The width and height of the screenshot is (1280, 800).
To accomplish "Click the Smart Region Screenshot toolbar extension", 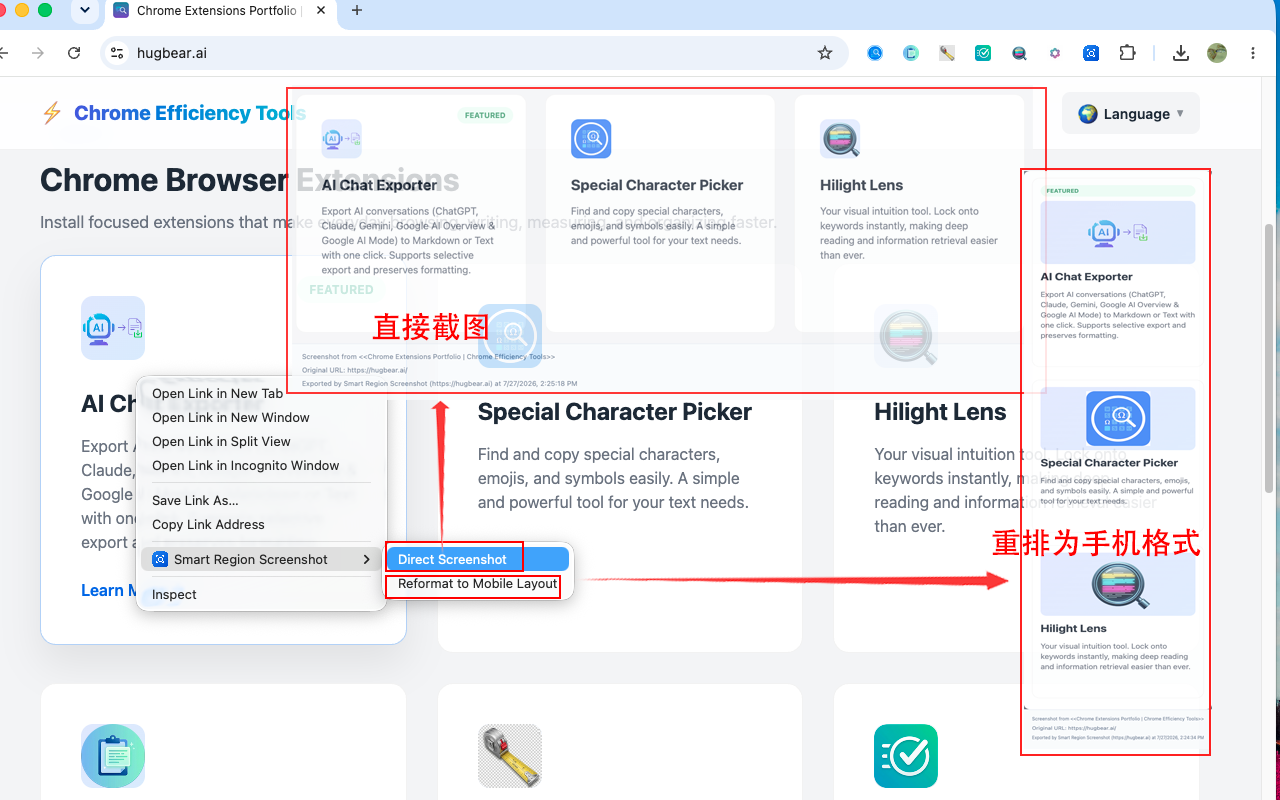I will click(1091, 53).
